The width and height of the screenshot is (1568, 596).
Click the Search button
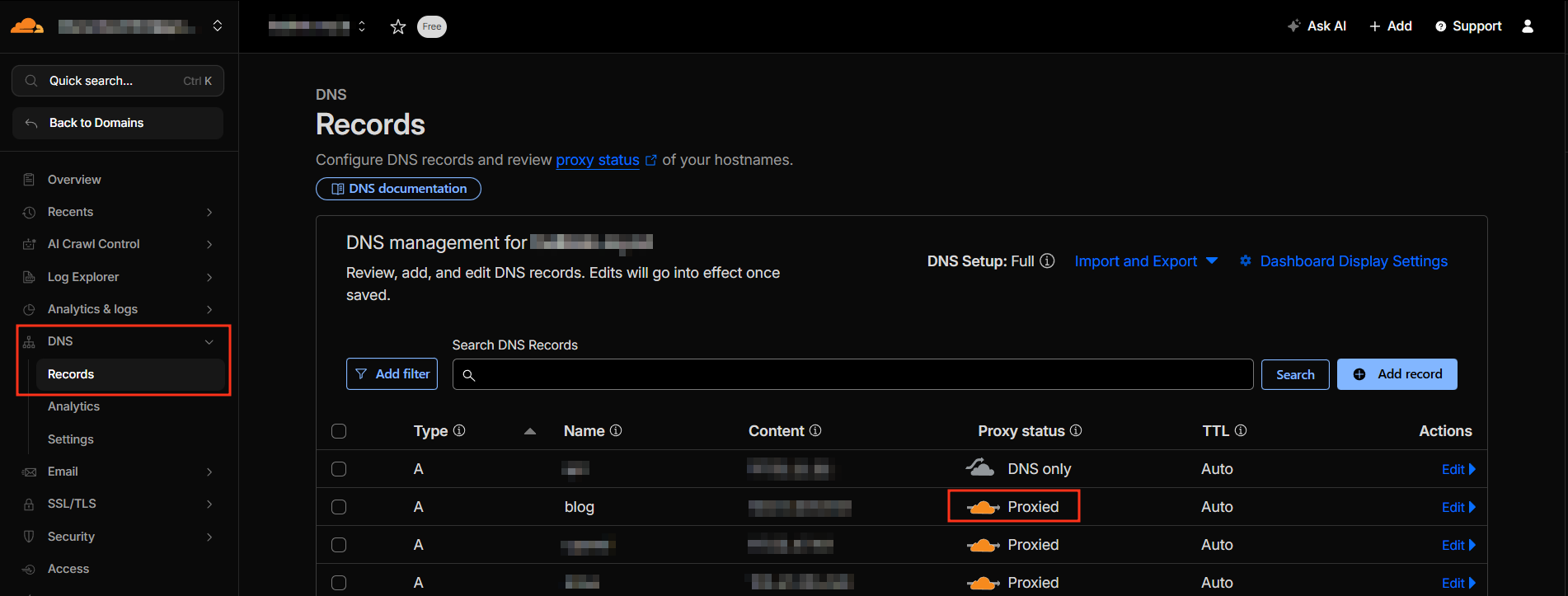tap(1295, 374)
